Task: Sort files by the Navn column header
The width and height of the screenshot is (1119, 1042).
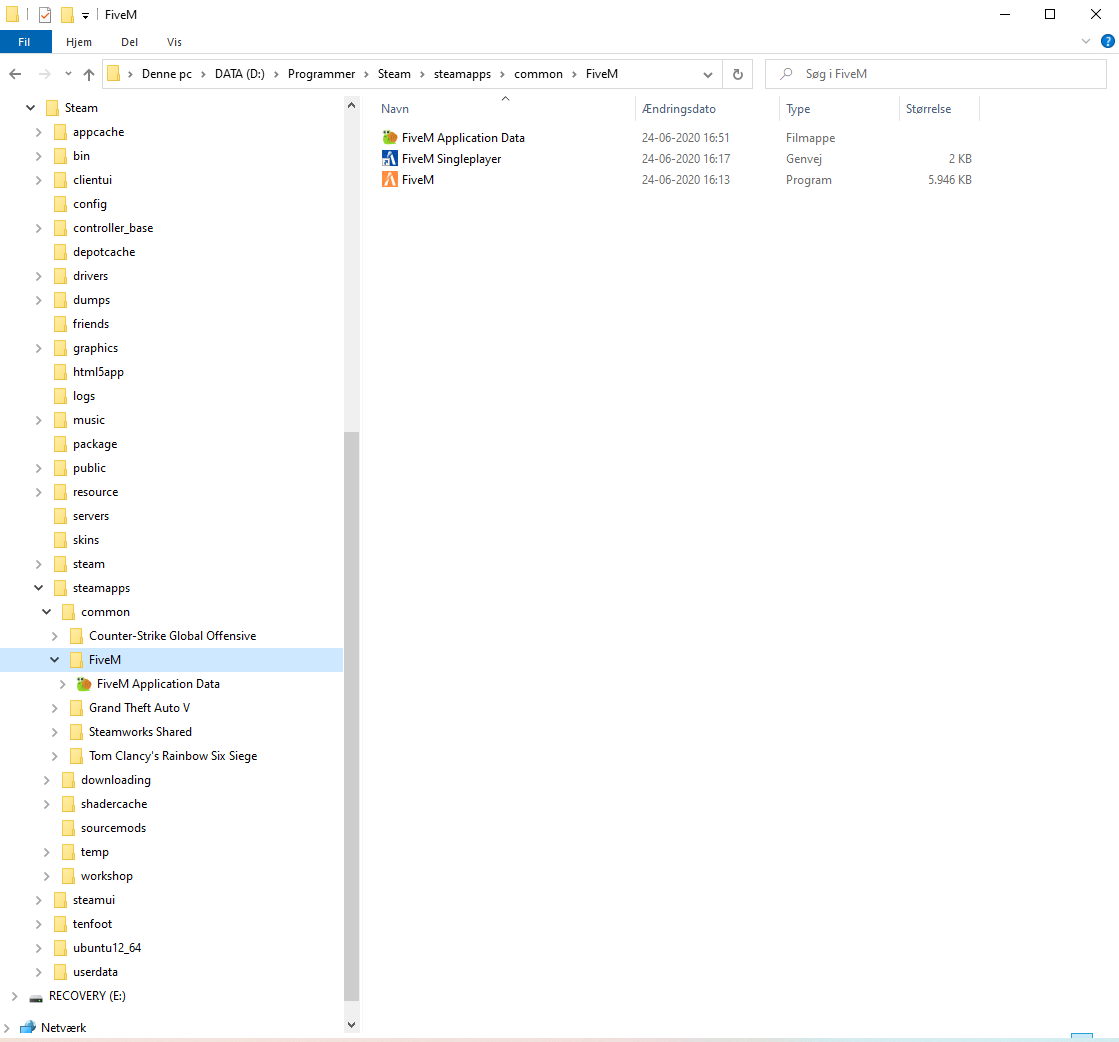Action: tap(395, 108)
